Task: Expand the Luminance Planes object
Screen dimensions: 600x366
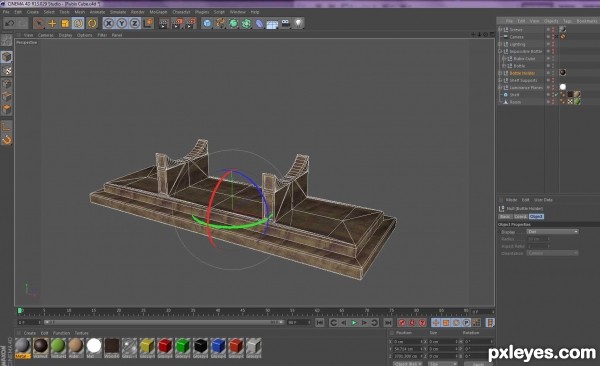Action: point(500,88)
